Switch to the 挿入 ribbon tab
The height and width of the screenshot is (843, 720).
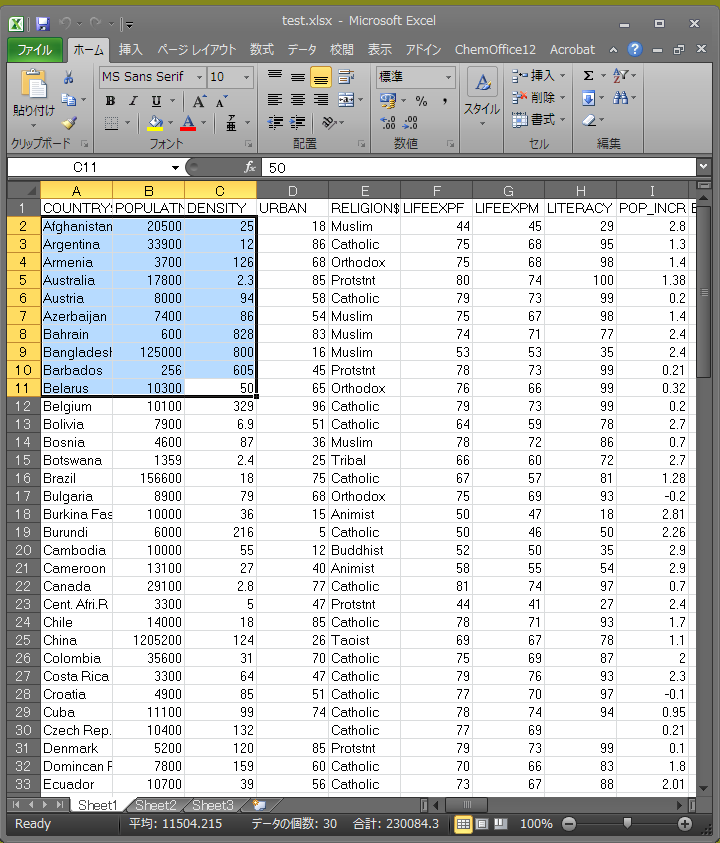(x=131, y=50)
